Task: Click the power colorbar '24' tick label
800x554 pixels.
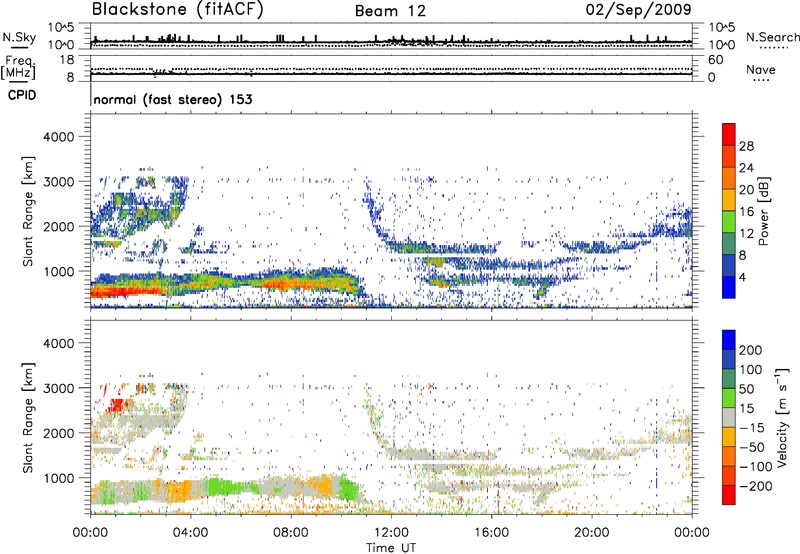Action: [x=746, y=168]
